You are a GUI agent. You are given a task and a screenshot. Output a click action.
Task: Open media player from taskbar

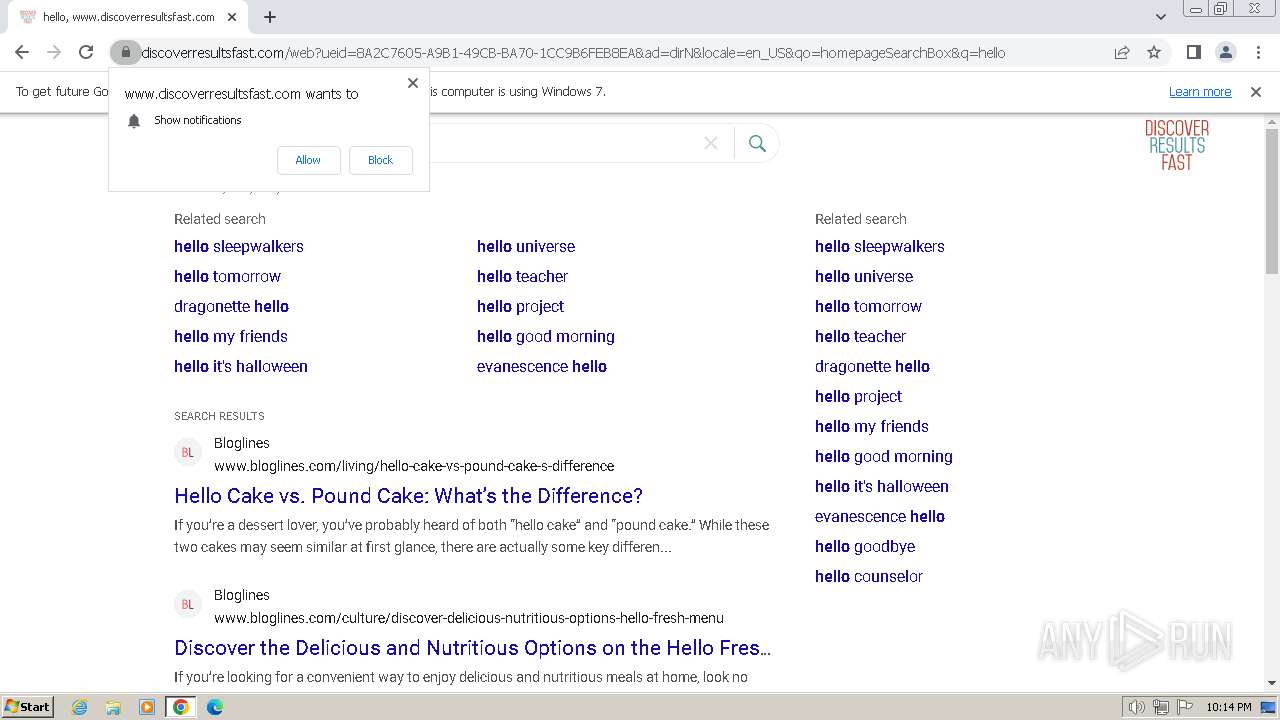click(x=147, y=707)
